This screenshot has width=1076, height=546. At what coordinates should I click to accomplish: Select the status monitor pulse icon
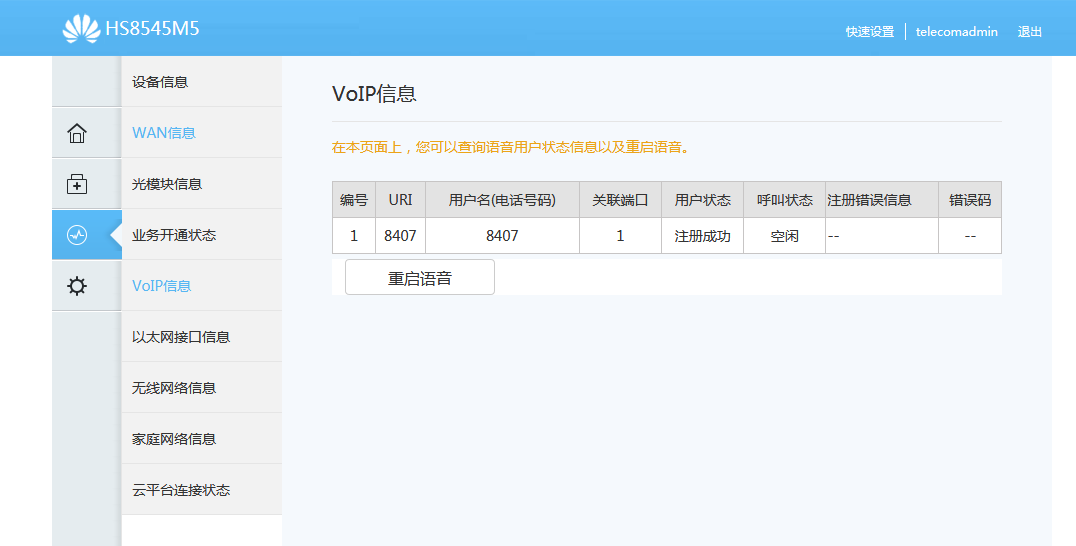pos(77,235)
